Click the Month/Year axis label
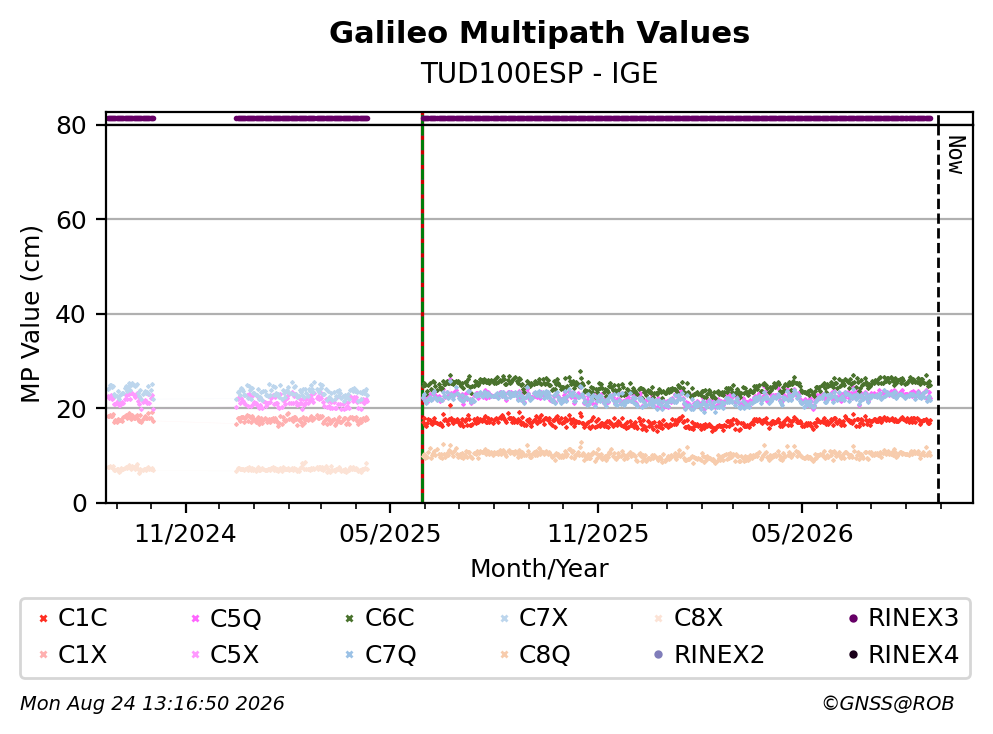The image size is (993, 734). tap(539, 568)
